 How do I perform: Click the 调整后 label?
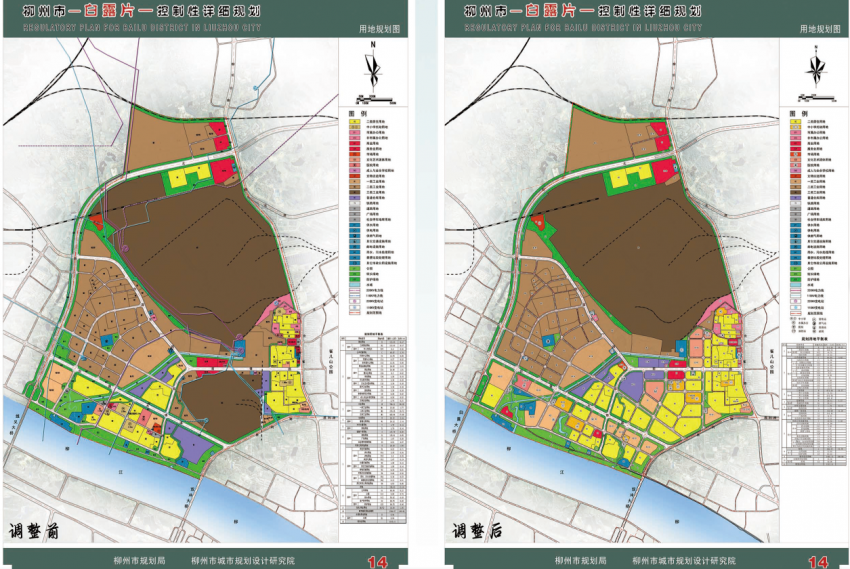click(477, 530)
